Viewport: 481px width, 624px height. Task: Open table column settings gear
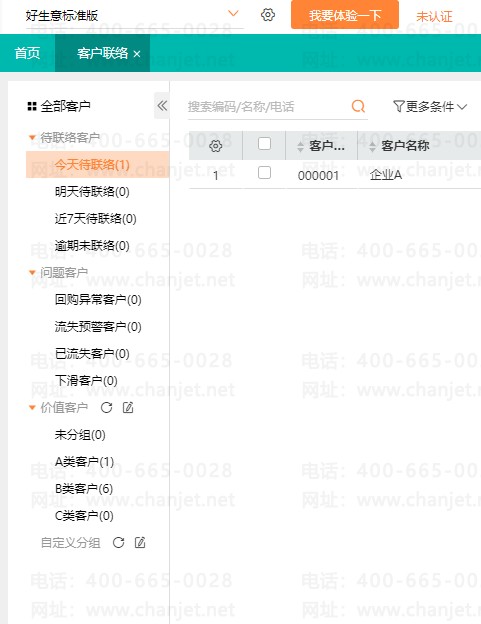pyautogui.click(x=216, y=146)
